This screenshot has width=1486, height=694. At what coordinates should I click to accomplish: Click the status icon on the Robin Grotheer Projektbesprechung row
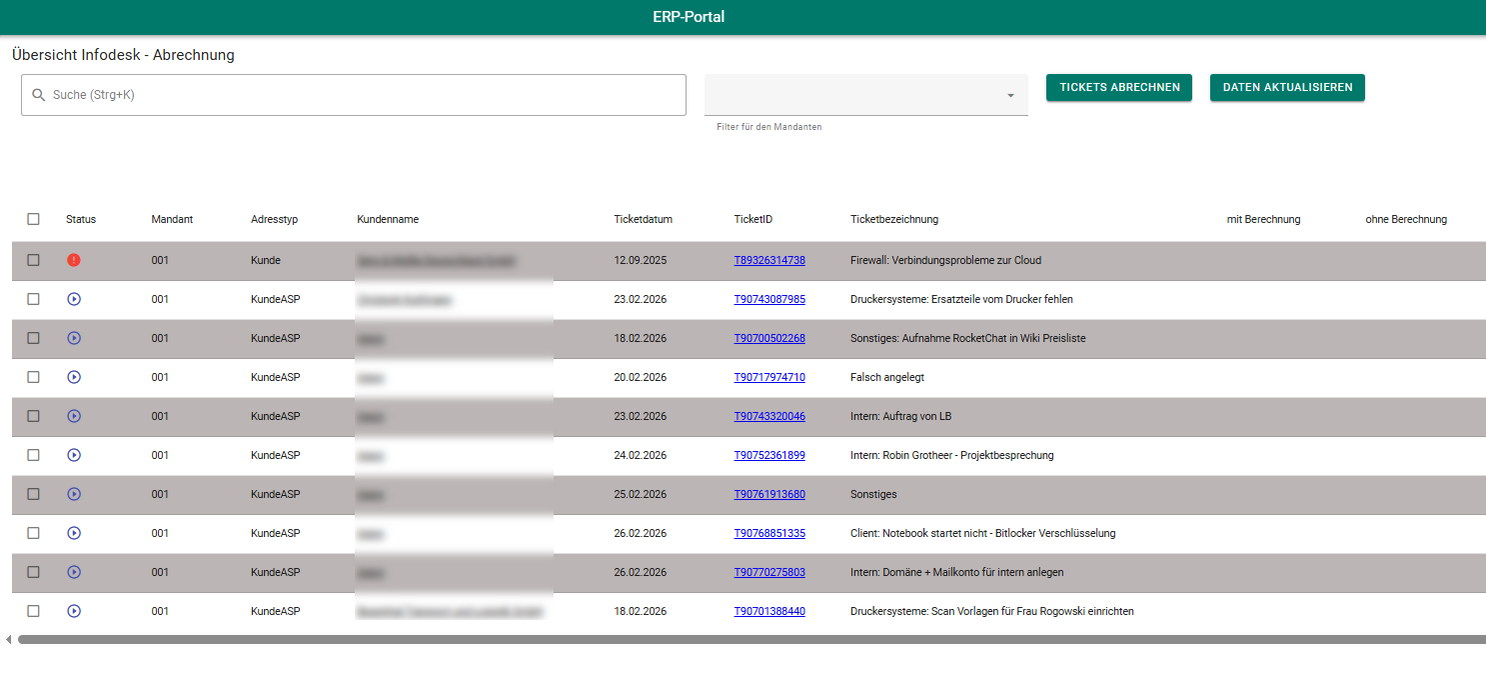74,455
